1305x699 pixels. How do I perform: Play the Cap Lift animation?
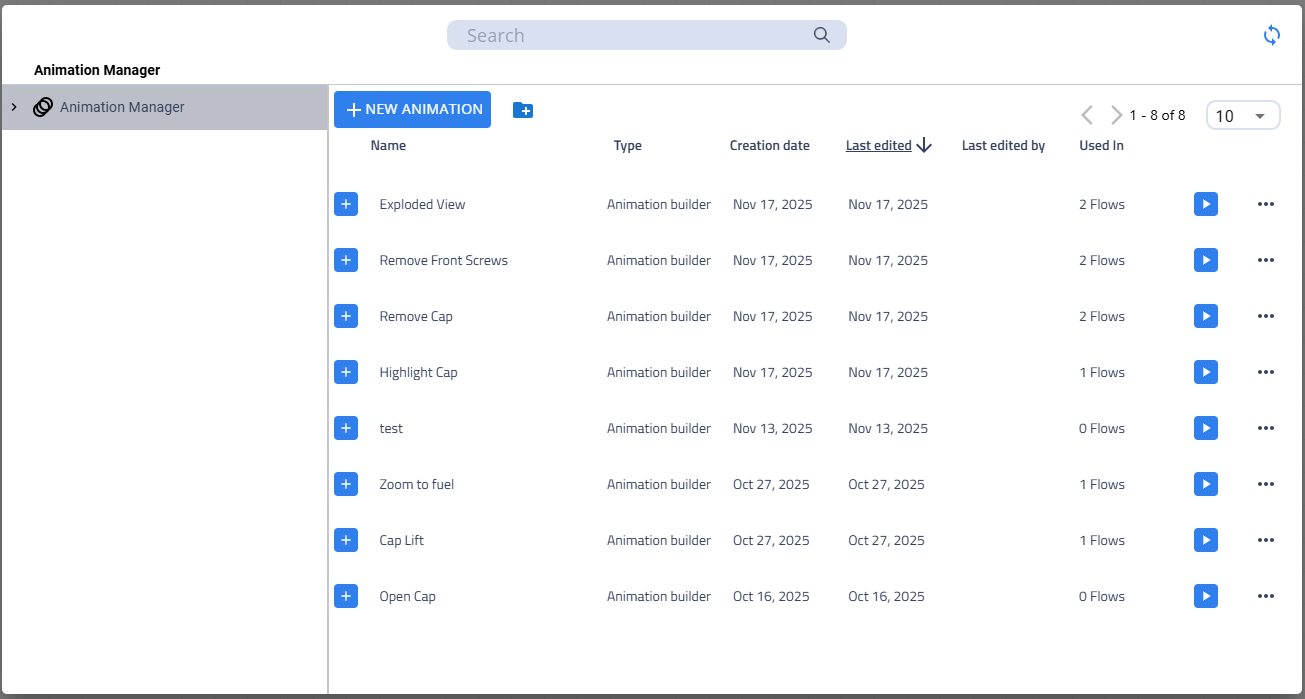click(1205, 540)
